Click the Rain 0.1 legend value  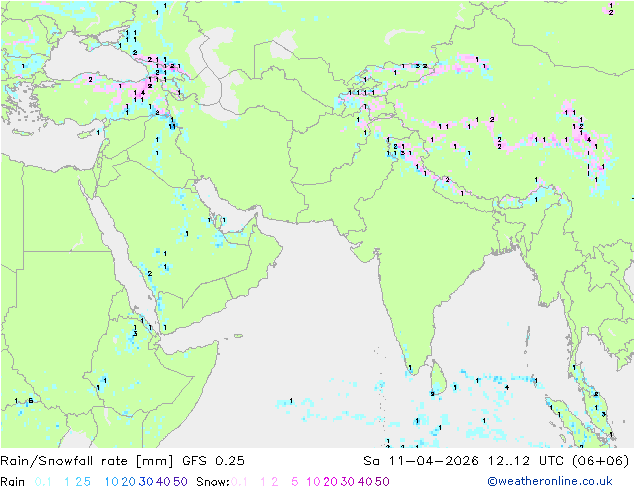click(43, 482)
